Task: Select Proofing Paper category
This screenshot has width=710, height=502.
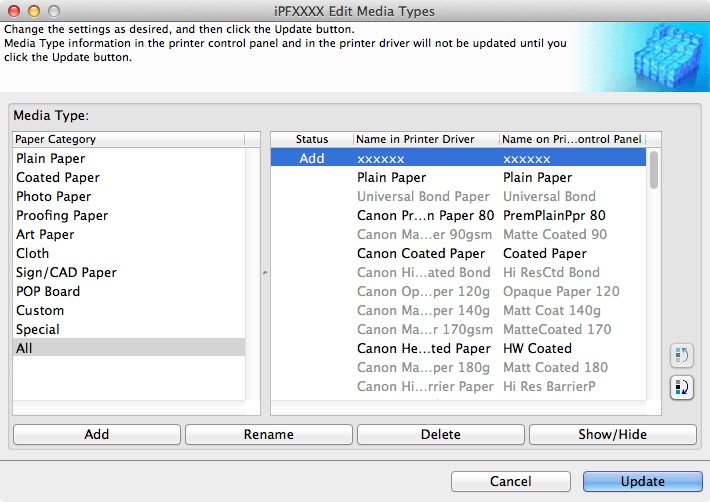Action: pos(129,215)
